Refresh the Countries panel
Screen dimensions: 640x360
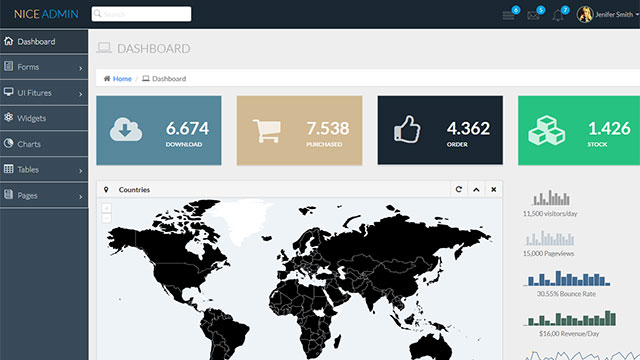[458, 189]
